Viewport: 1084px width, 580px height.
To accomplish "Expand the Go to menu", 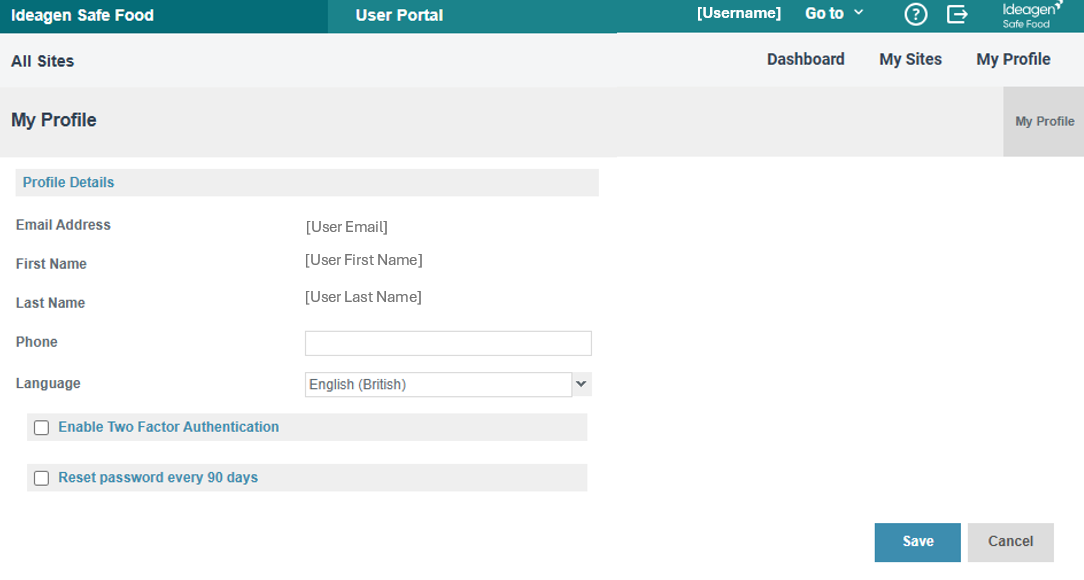I will point(834,13).
